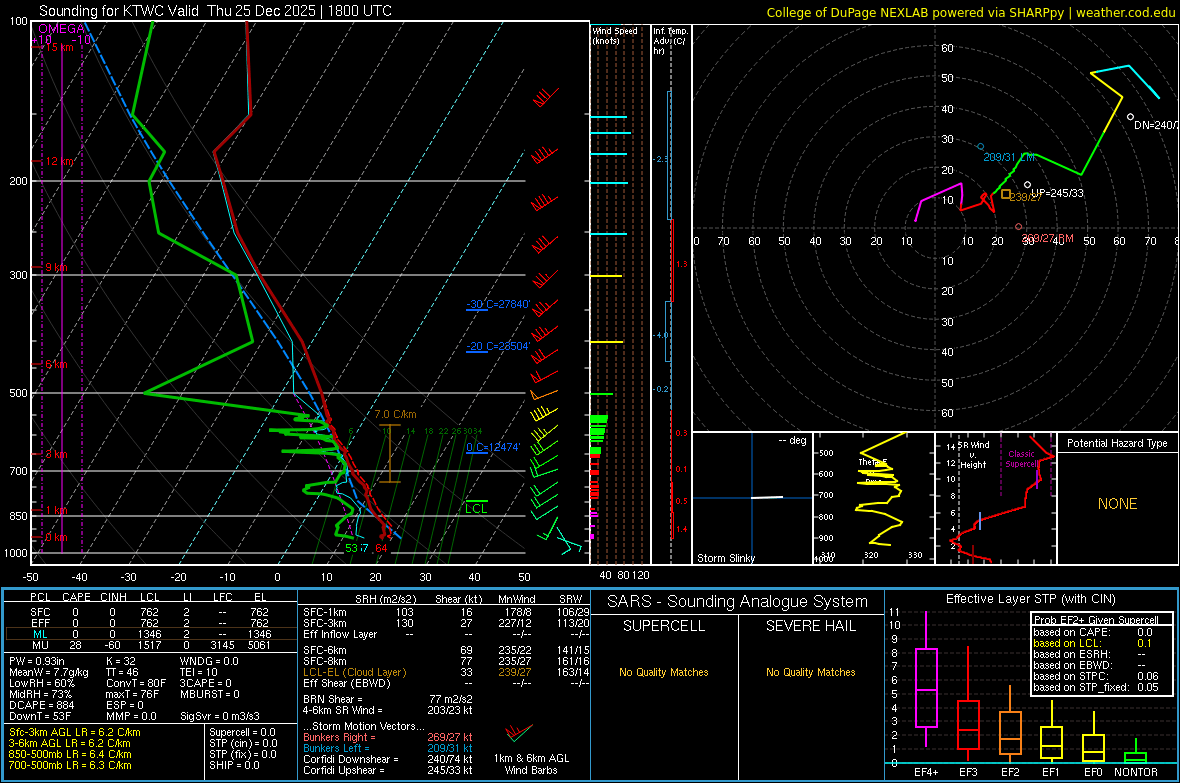Click the 1km & 6km wind barbs icon

tap(519, 733)
